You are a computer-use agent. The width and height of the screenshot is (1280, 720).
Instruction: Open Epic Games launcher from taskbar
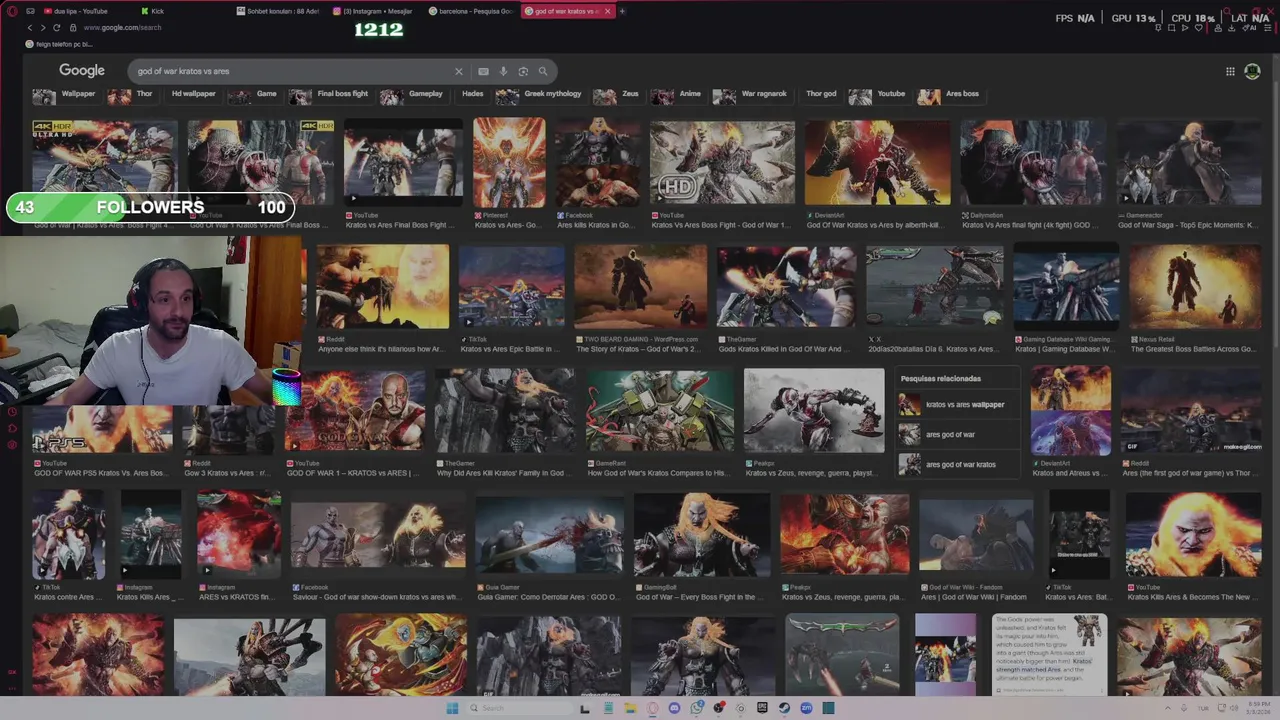(762, 708)
